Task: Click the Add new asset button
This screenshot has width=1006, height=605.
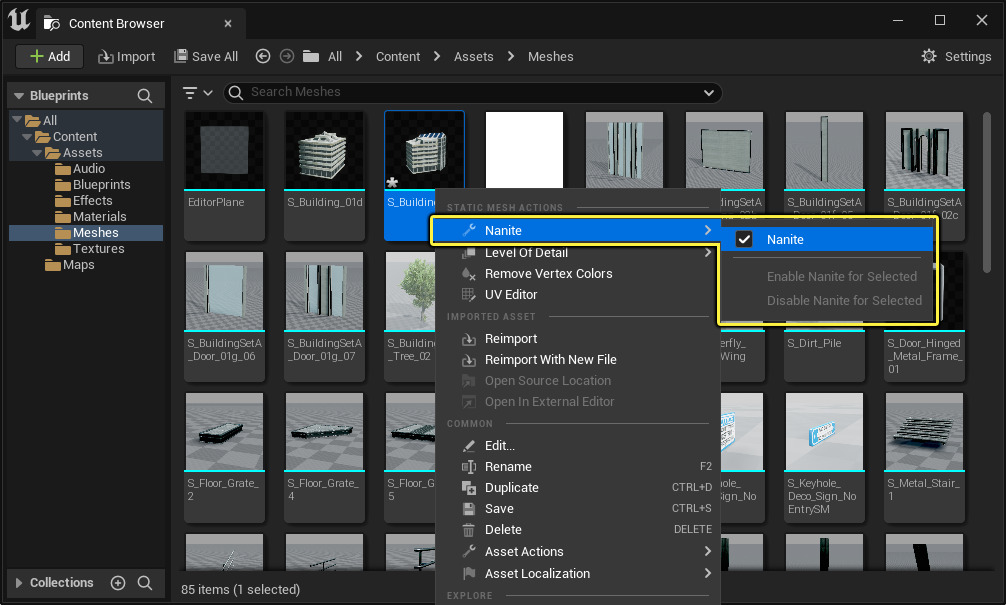Action: coord(49,56)
